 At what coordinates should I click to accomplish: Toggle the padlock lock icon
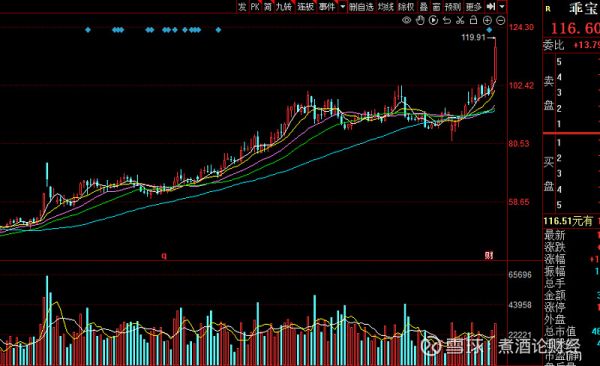point(473,20)
